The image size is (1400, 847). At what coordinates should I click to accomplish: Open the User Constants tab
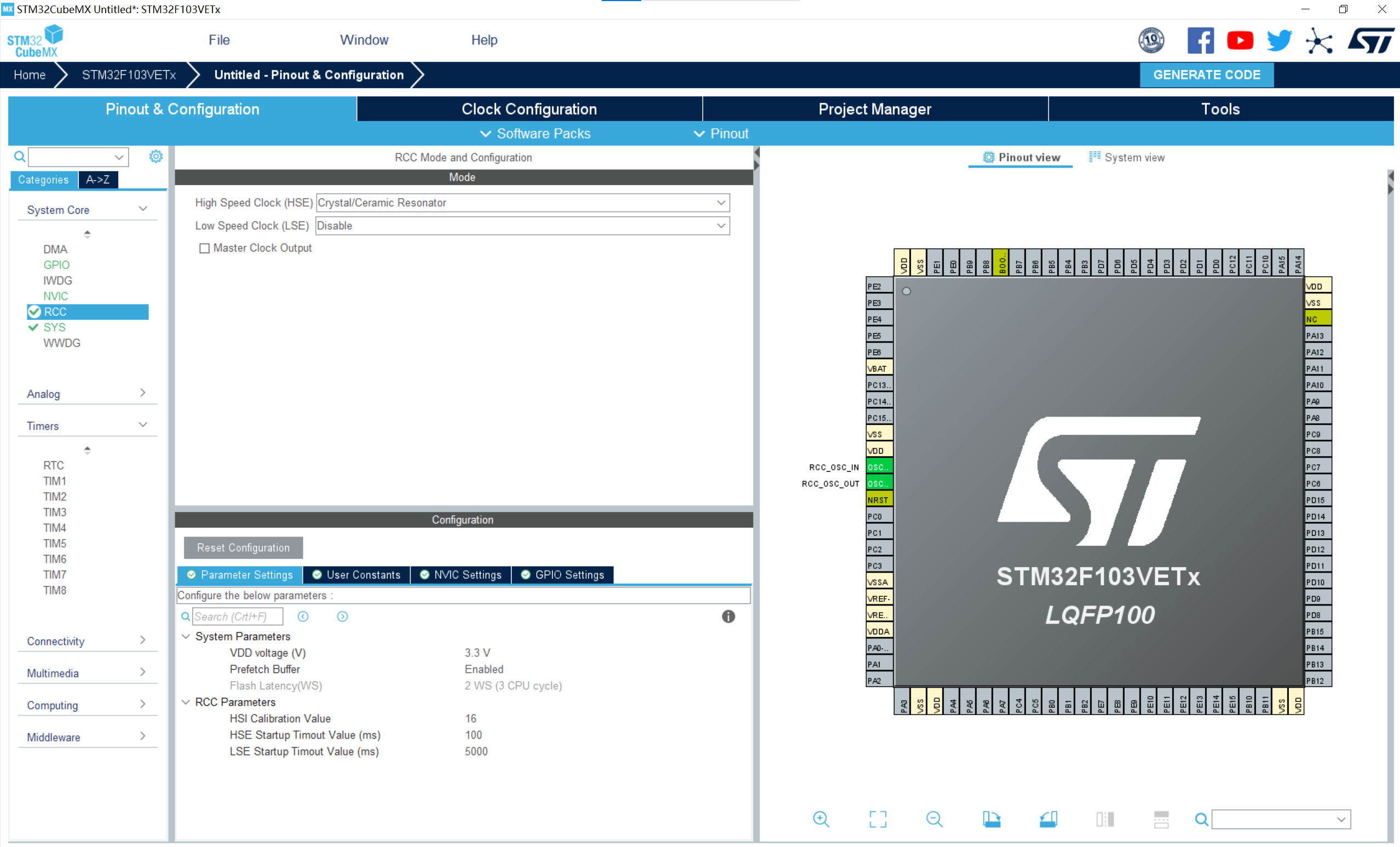click(x=356, y=575)
